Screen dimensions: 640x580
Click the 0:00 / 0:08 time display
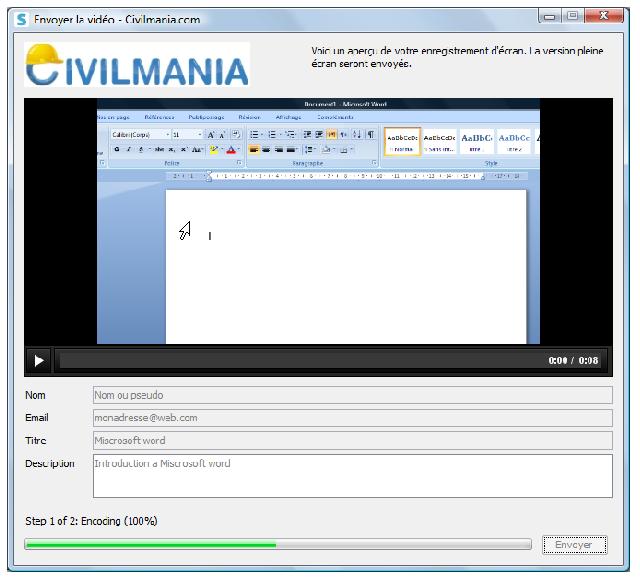coord(573,361)
